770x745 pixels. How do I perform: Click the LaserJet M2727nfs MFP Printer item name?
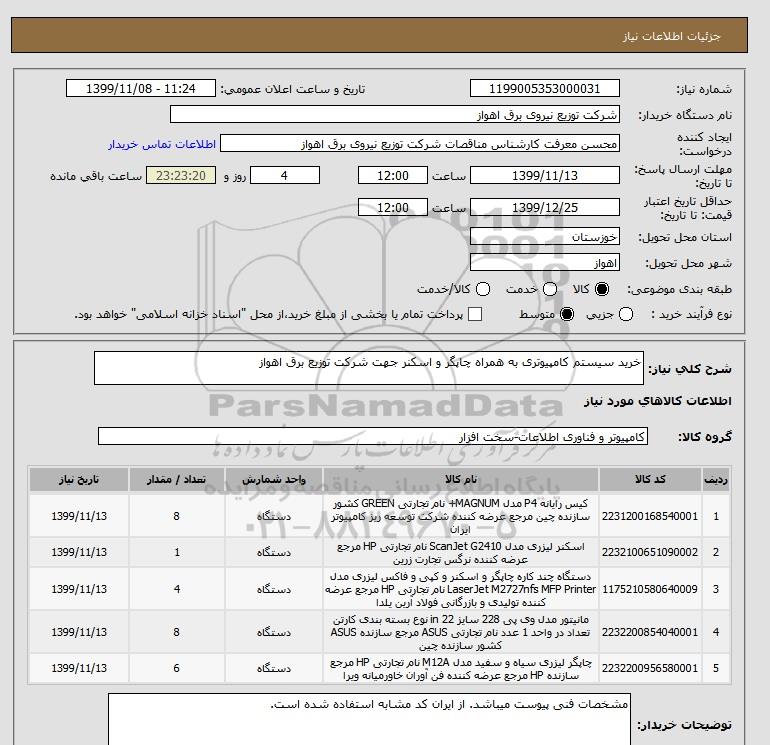461,589
